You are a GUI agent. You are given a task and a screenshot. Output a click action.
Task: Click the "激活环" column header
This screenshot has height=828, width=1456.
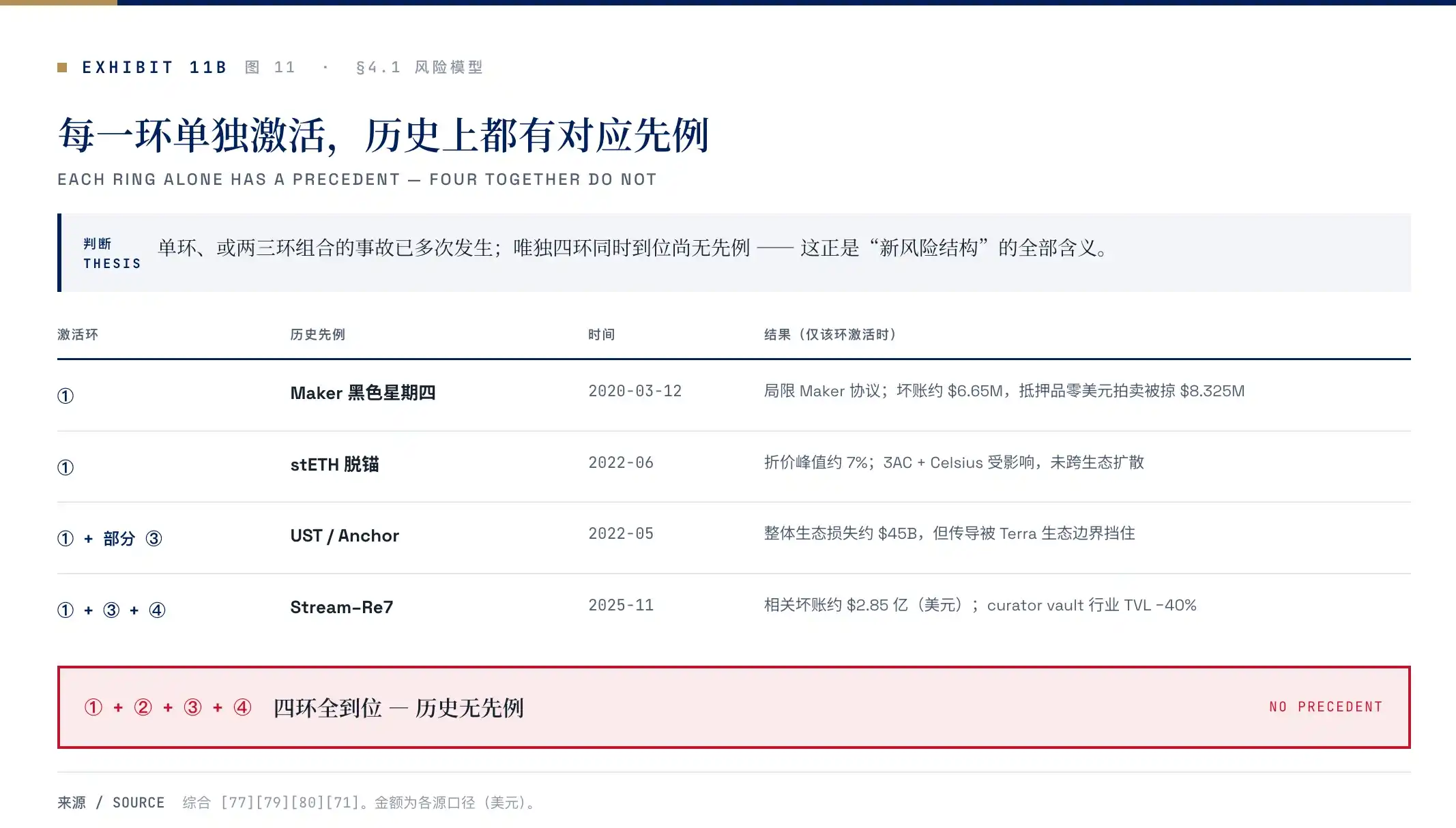[x=78, y=334]
